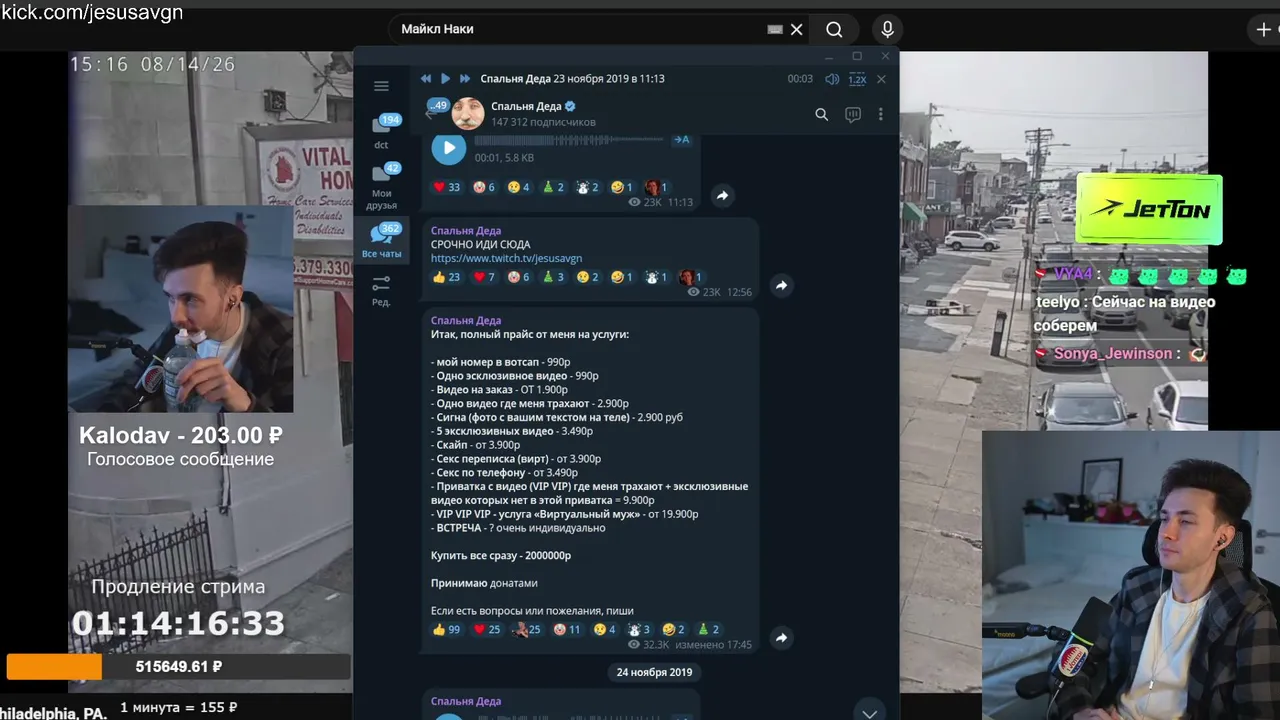
Task: Click the 00:03 player elapsed time
Action: click(x=800, y=79)
